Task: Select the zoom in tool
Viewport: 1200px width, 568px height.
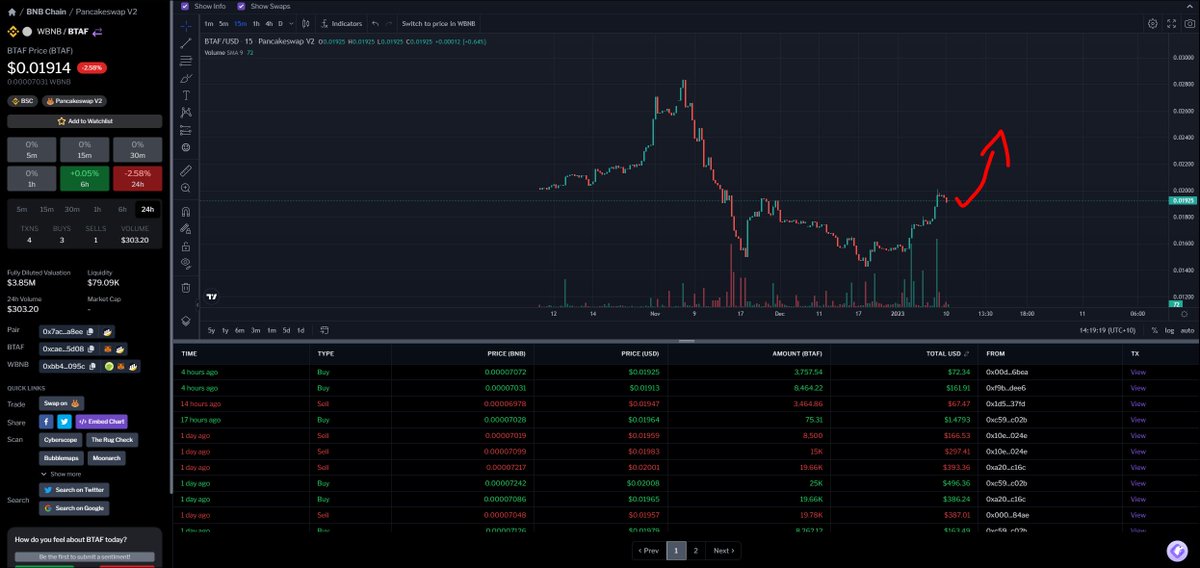Action: (186, 188)
